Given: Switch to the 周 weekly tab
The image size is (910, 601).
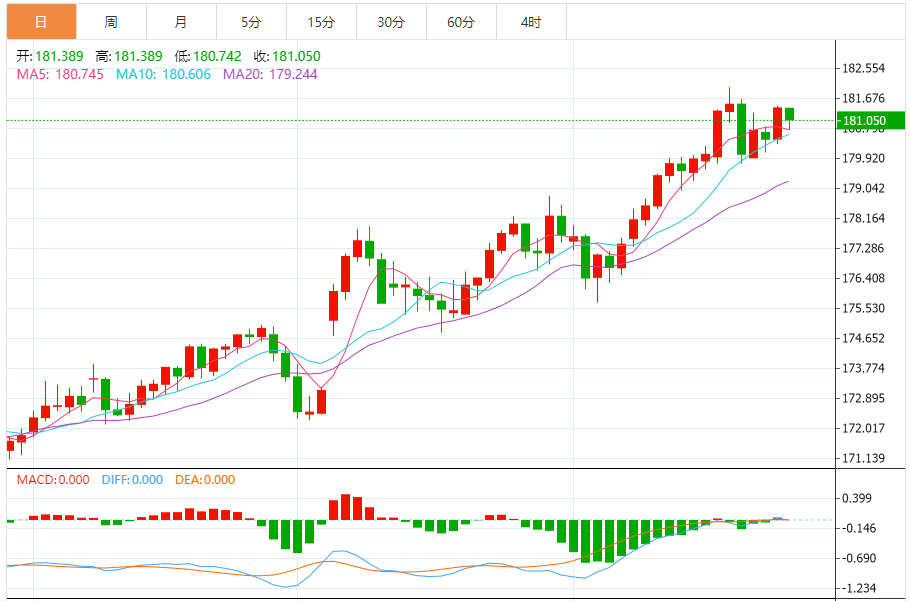Looking at the screenshot, I should tap(111, 22).
